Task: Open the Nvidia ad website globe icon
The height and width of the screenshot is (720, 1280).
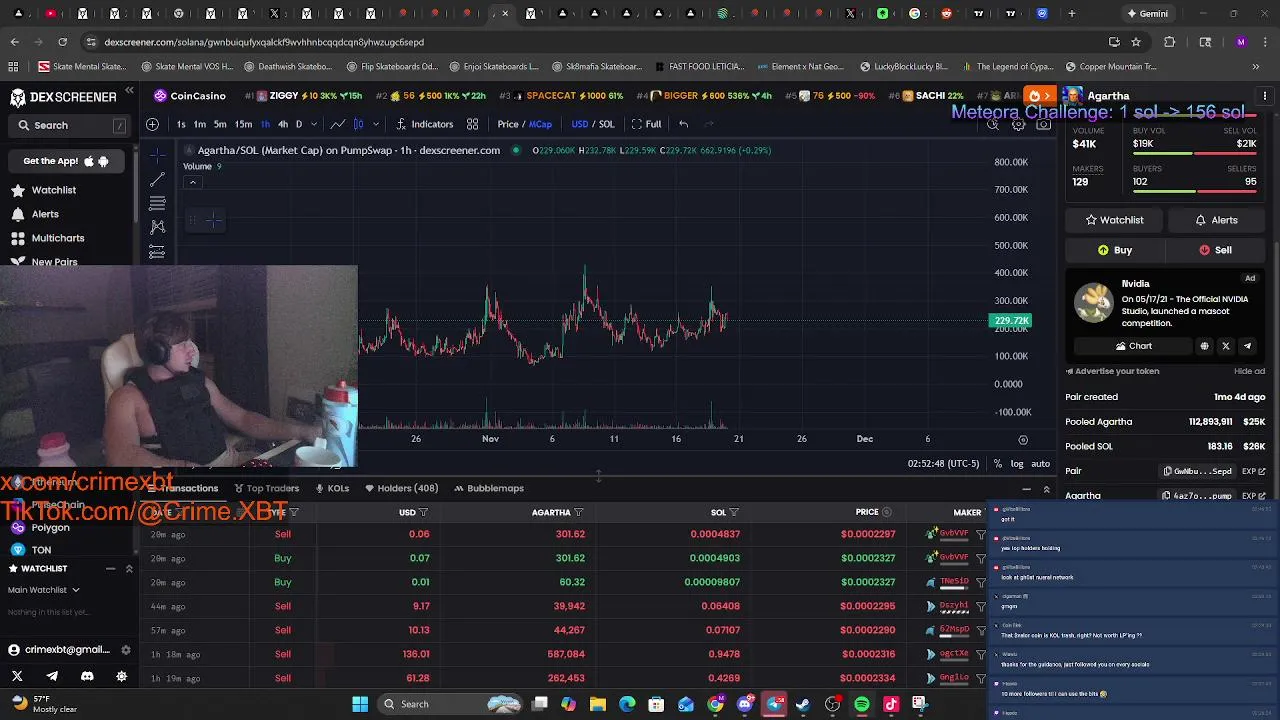Action: click(1204, 346)
